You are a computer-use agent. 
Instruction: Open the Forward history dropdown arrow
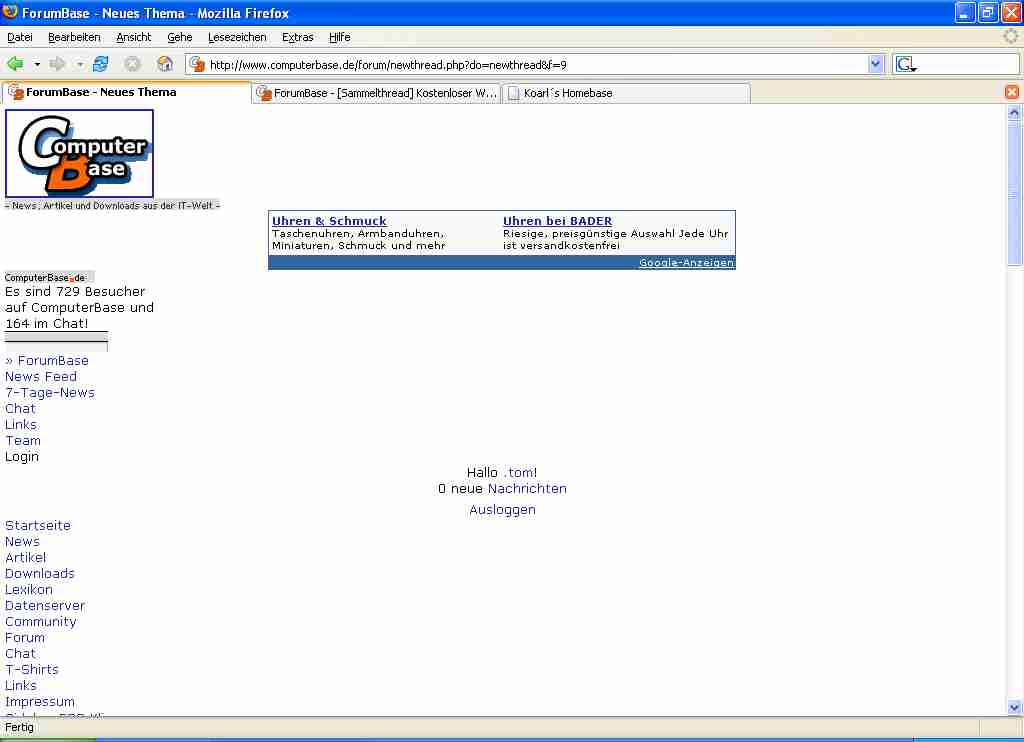coord(80,64)
